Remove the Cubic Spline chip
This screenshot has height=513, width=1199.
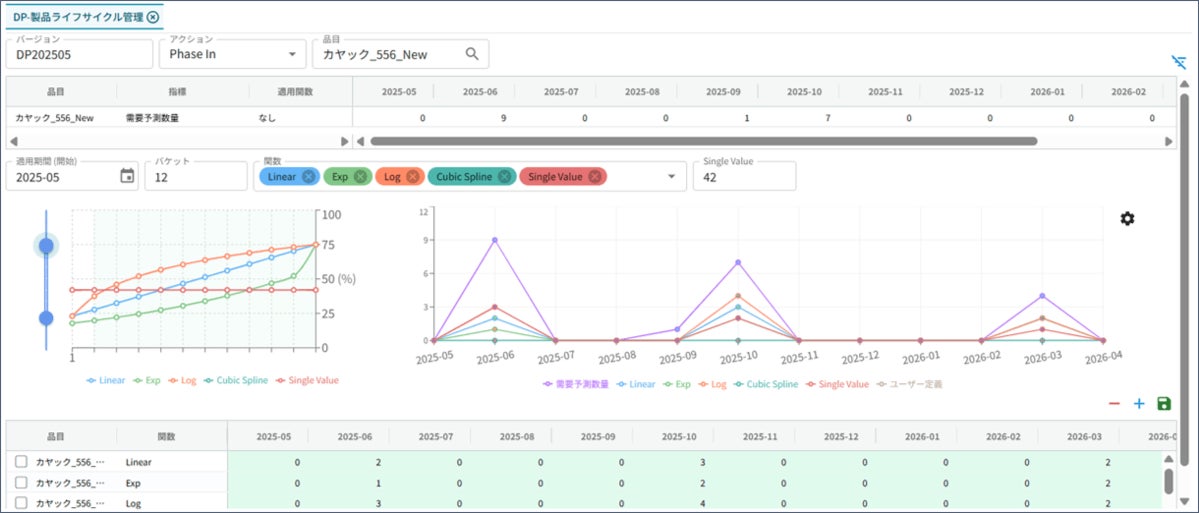[504, 176]
